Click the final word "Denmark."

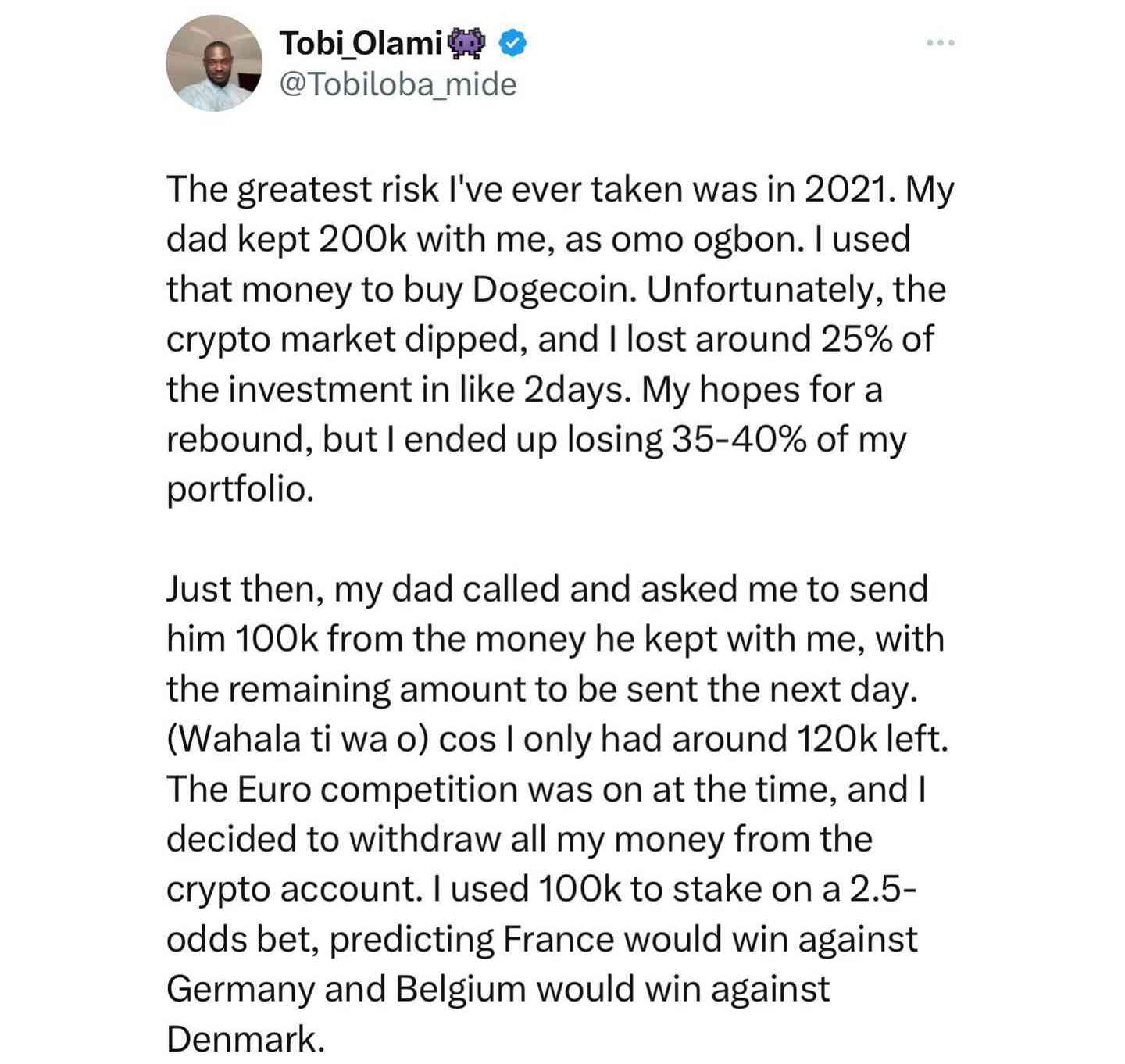pos(245,1039)
